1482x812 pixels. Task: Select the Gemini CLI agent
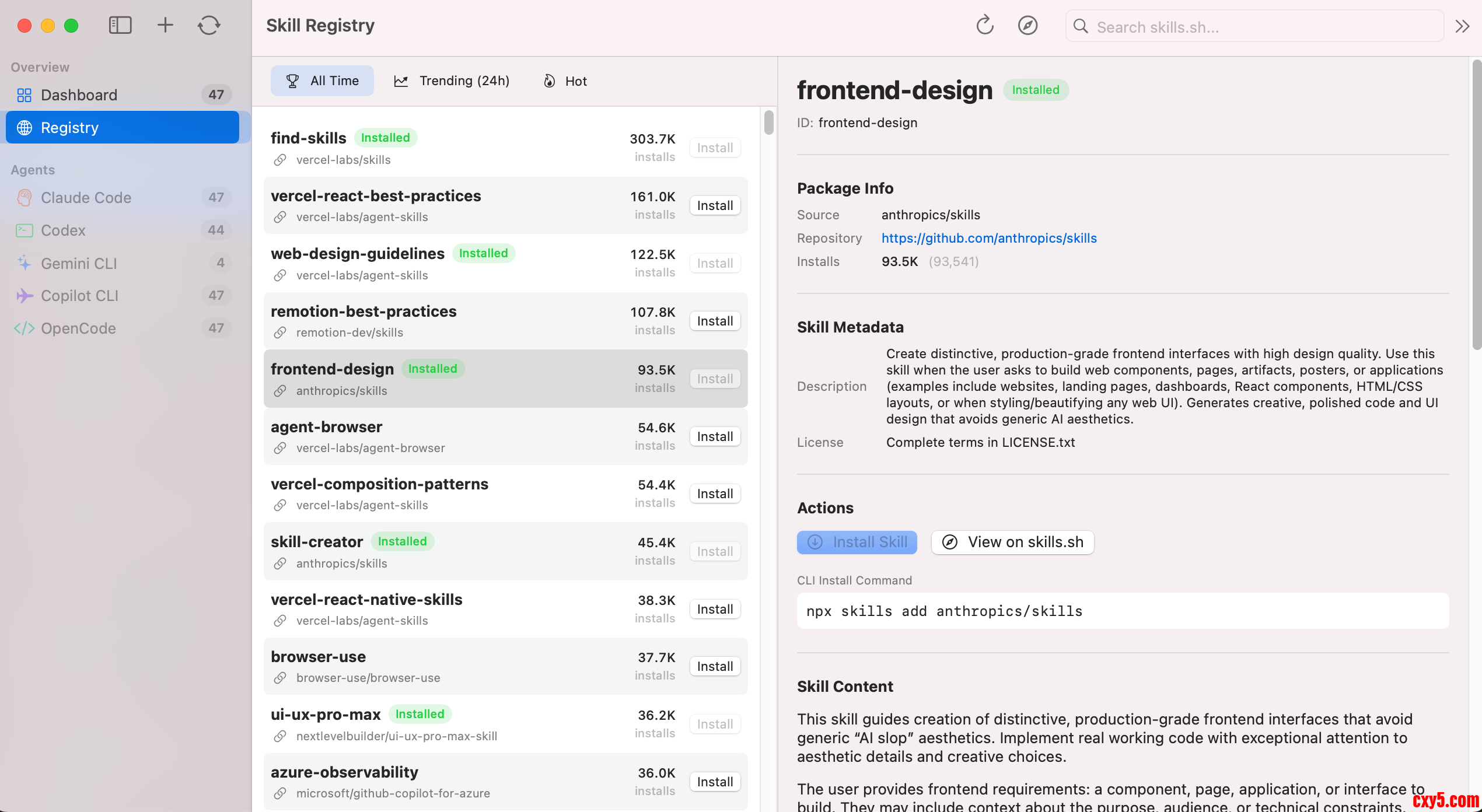[x=79, y=263]
